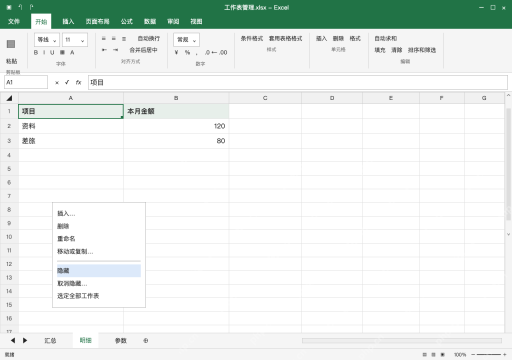The width and height of the screenshot is (512, 360).
Task: Click the select-all corner triangle
Action: coord(9,98)
